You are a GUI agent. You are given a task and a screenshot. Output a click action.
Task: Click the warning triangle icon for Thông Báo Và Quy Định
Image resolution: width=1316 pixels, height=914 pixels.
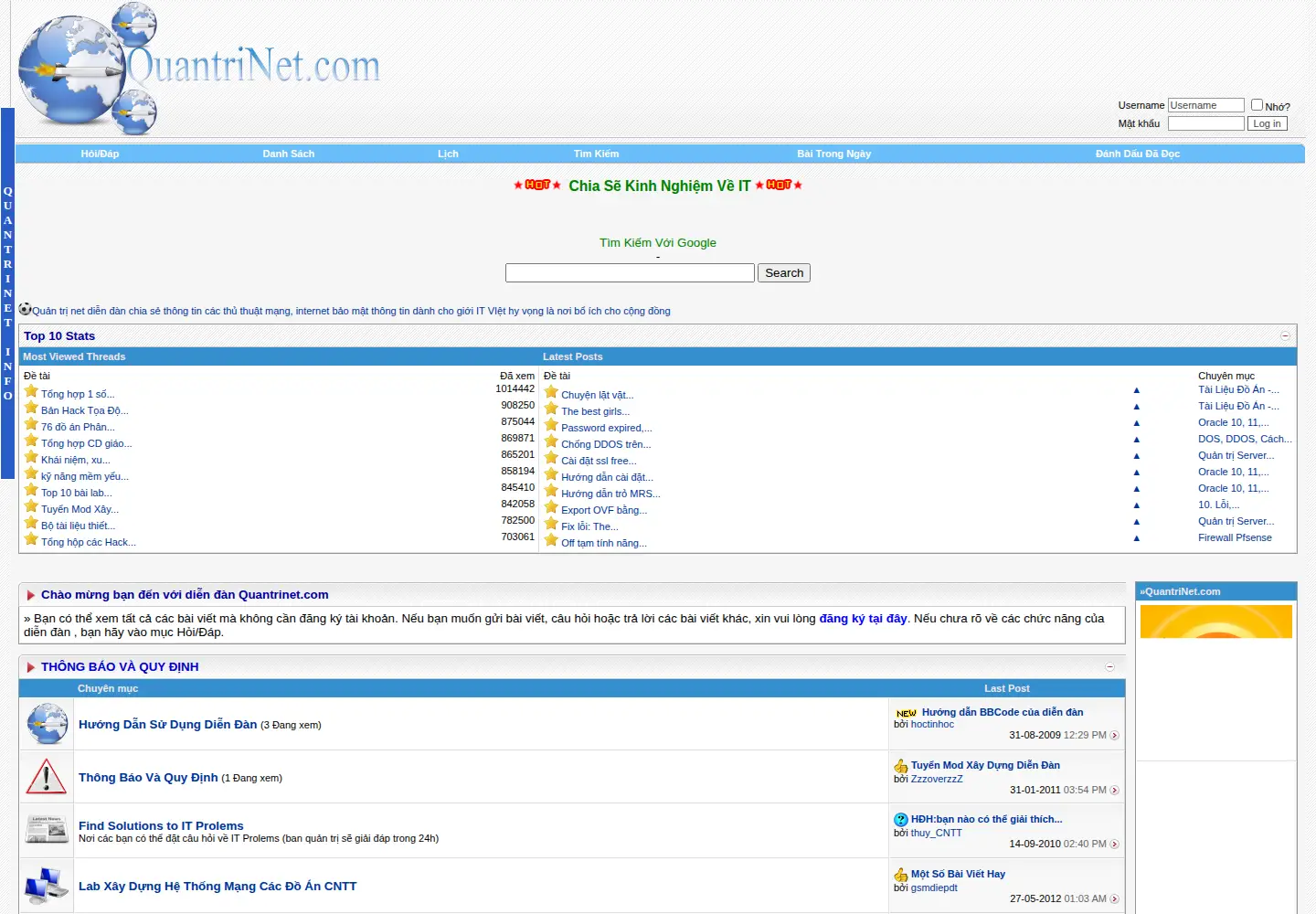(x=47, y=777)
